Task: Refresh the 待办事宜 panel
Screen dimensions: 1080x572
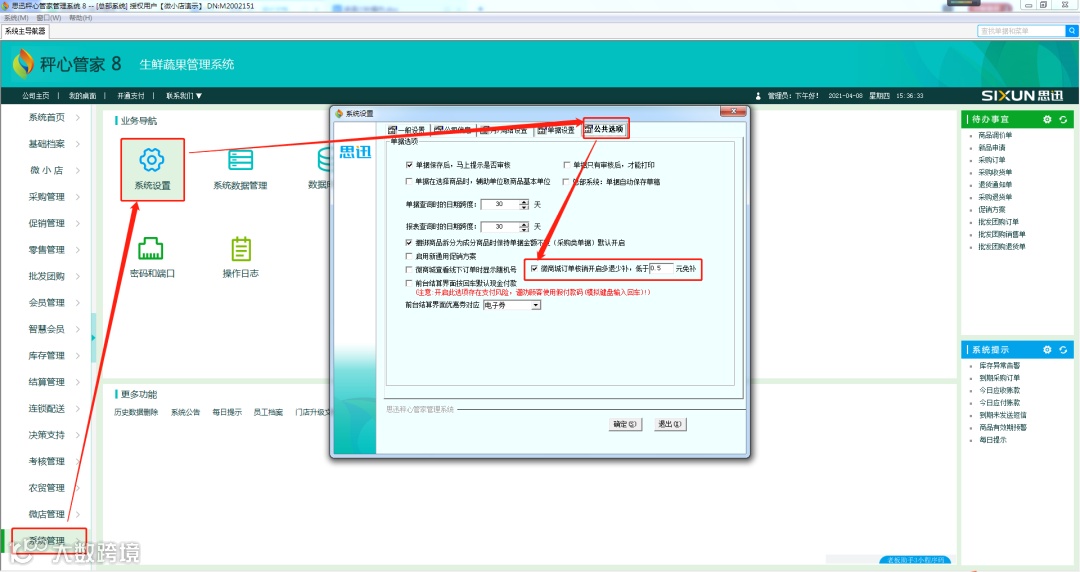Action: [x=1063, y=119]
